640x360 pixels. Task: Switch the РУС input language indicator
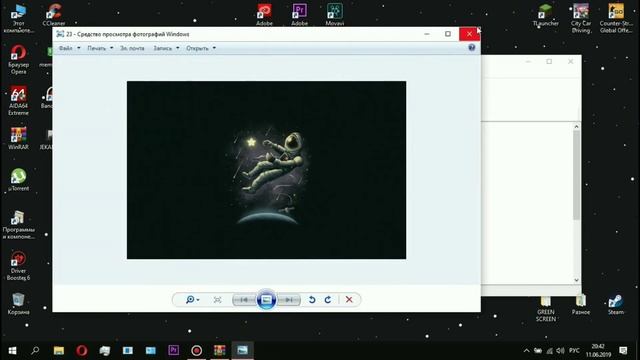(574, 351)
